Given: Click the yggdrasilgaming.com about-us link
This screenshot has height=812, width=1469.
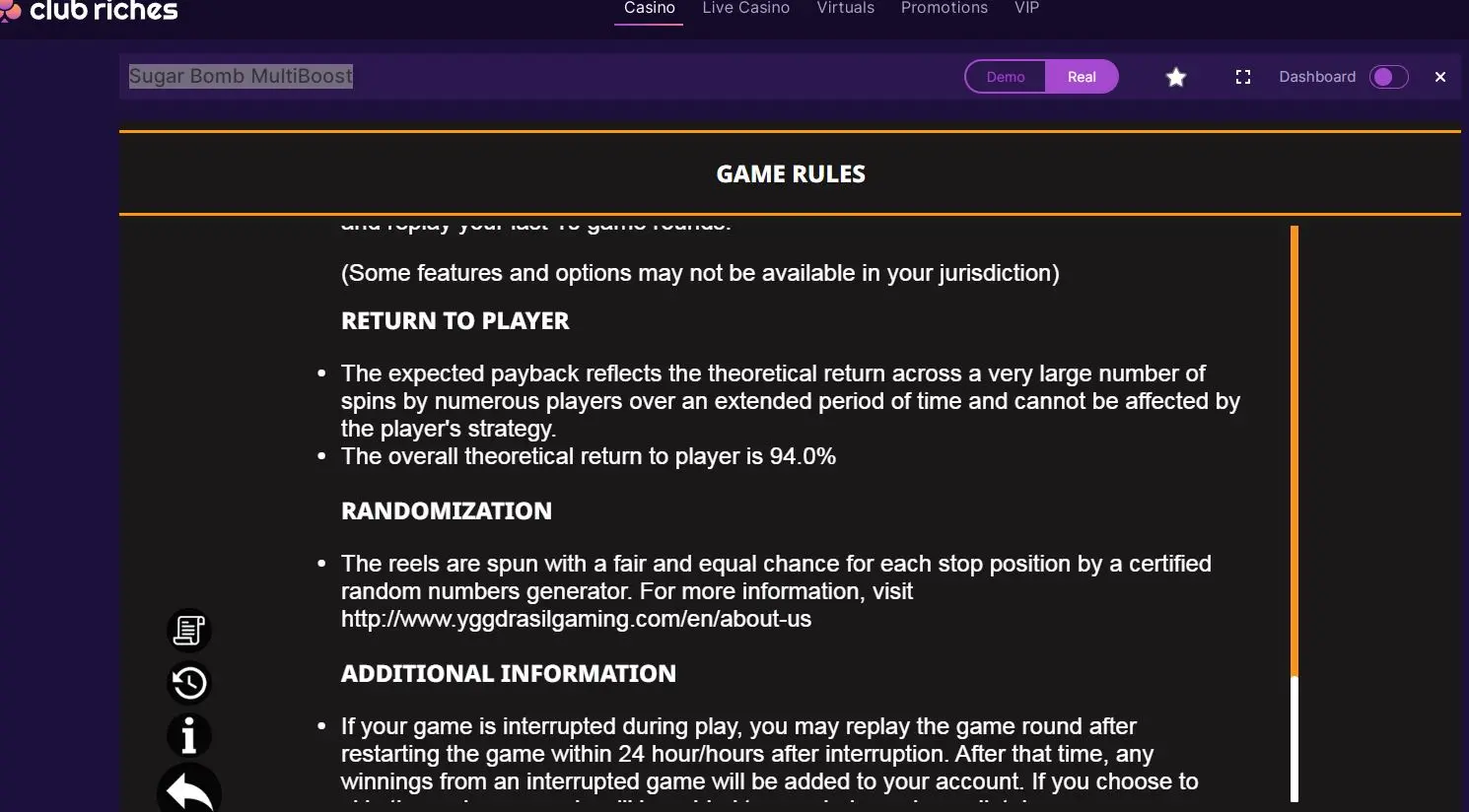Looking at the screenshot, I should click(576, 619).
